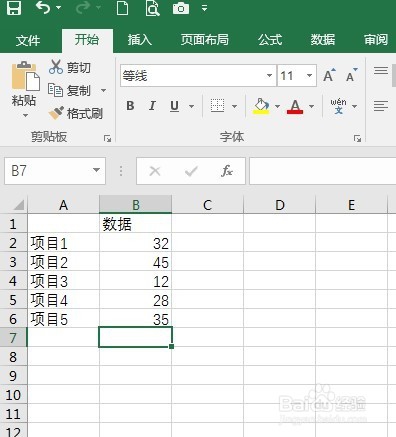Select column D header
The width and height of the screenshot is (396, 437).
[x=280, y=205]
